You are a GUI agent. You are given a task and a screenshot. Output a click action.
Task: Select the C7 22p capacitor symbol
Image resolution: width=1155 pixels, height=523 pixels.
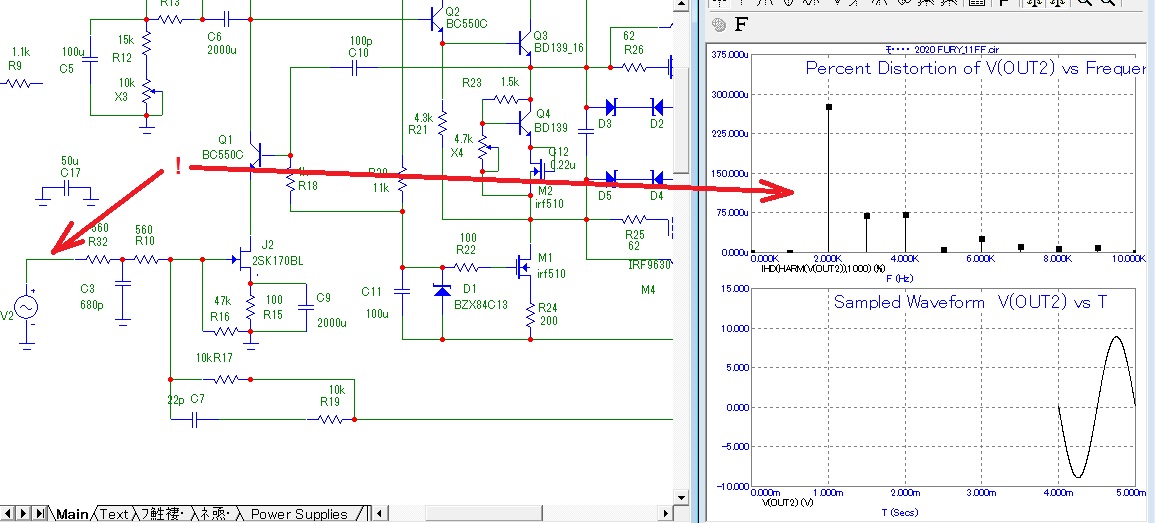click(195, 420)
